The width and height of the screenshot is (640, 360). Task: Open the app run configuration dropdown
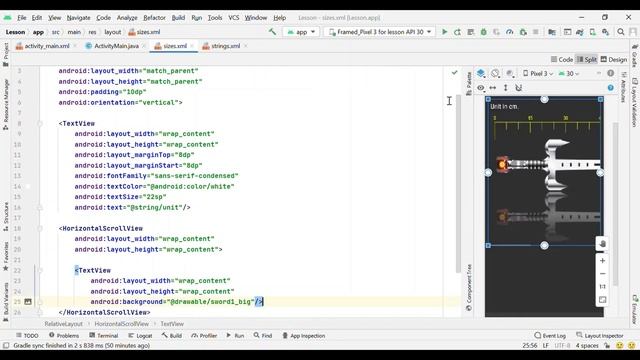[301, 32]
